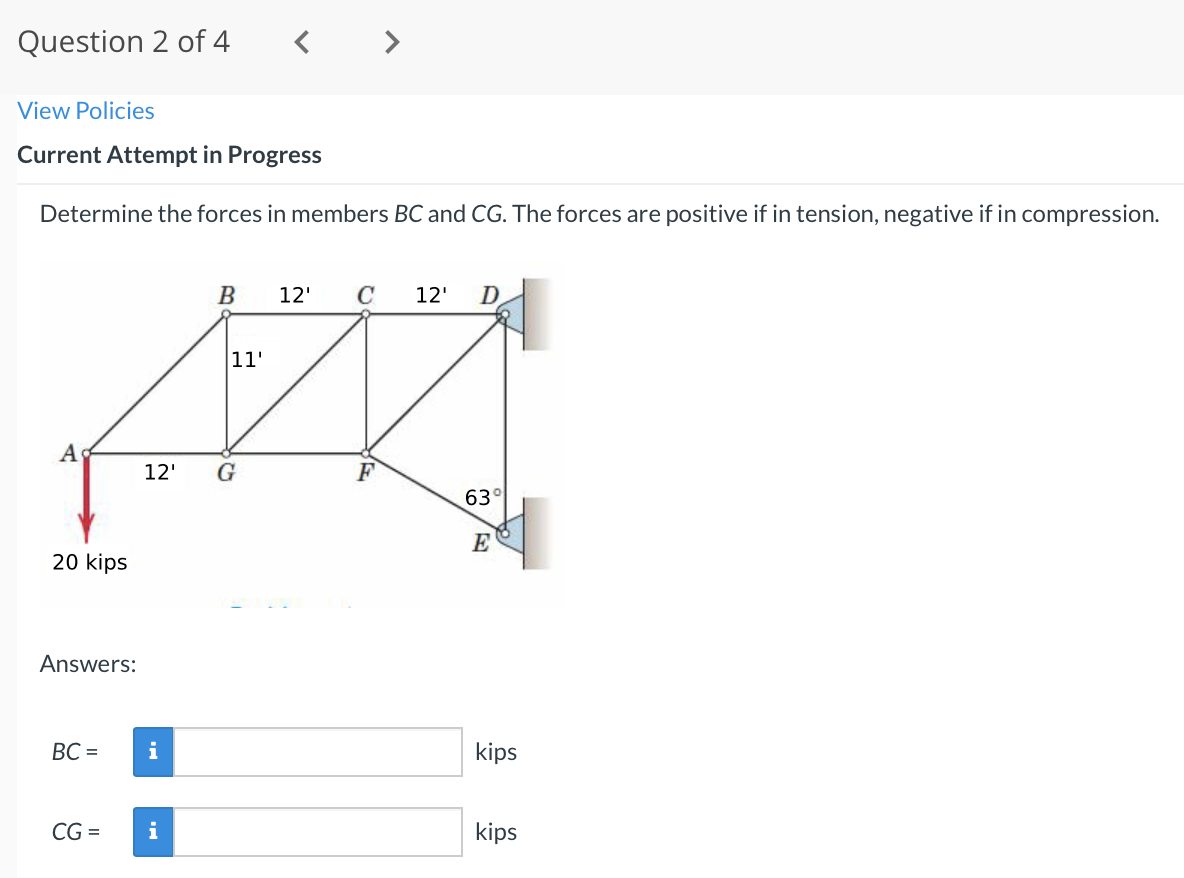Click the Current Attempt in Progress text
This screenshot has height=878, width=1184.
(x=169, y=155)
